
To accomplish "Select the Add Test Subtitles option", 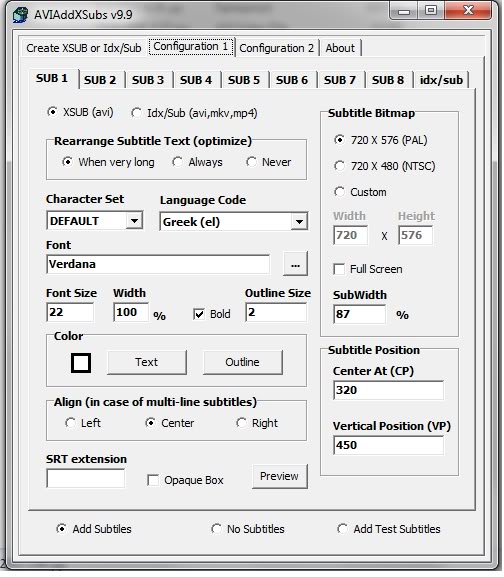I will [389, 529].
